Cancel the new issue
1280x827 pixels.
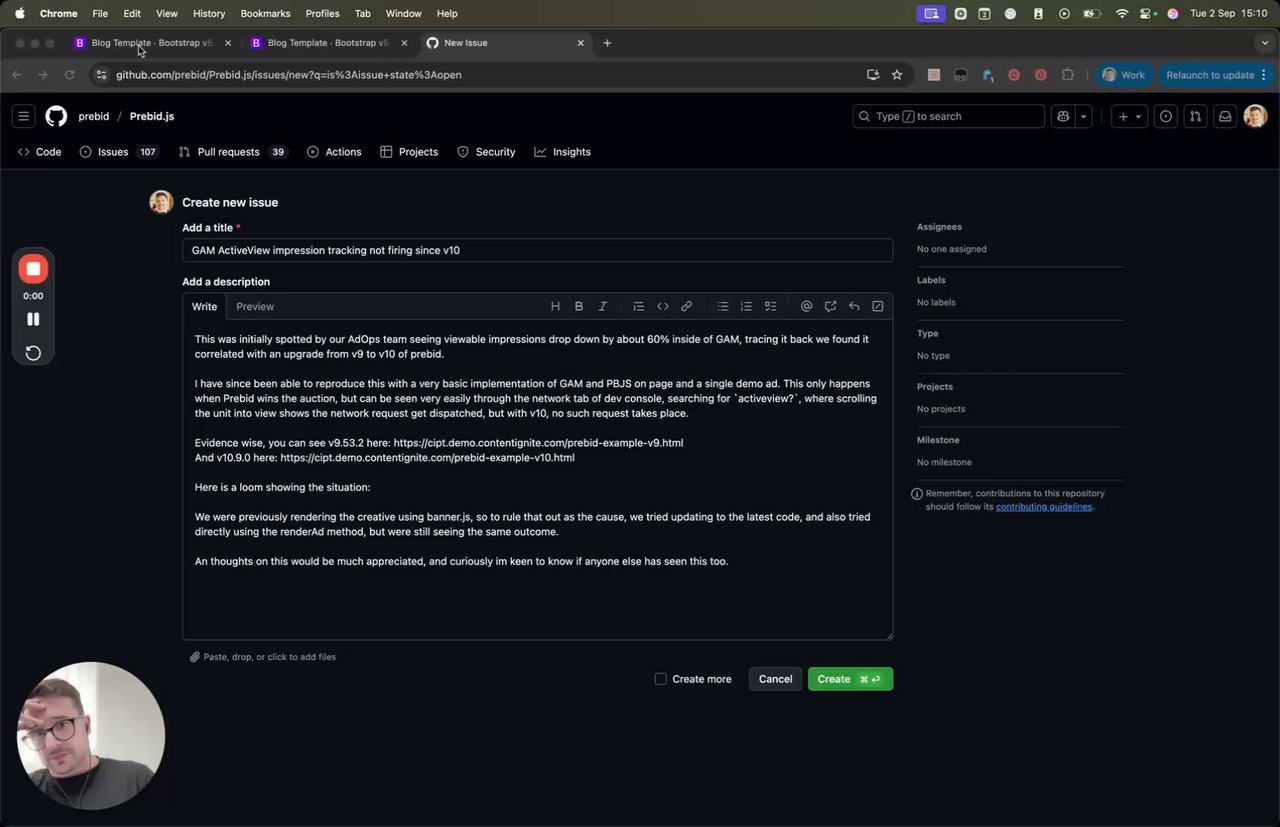(x=775, y=679)
